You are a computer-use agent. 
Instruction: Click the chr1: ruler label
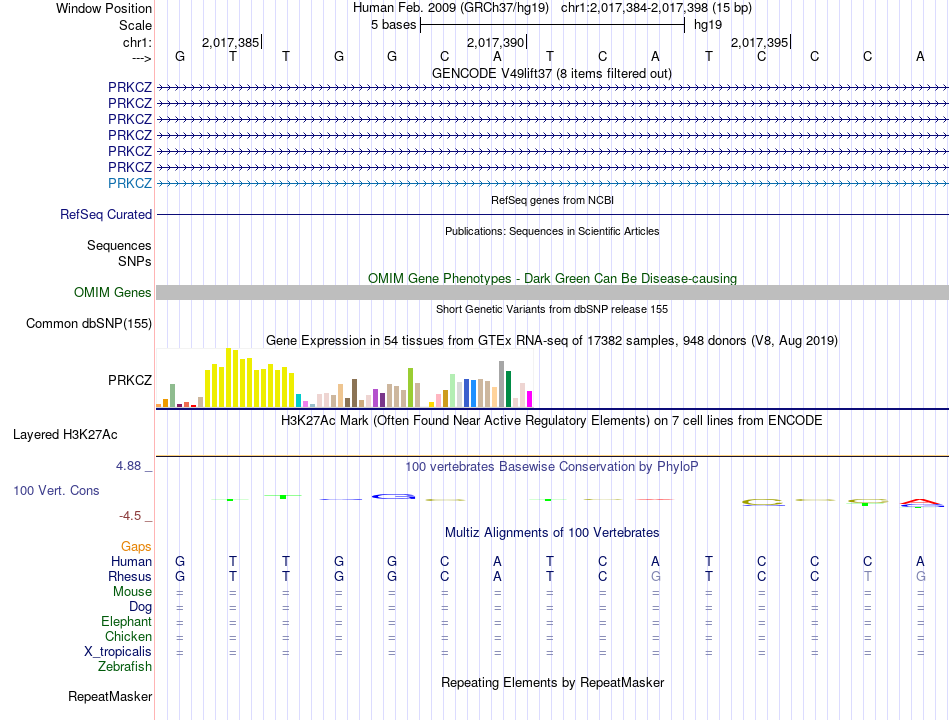[138, 42]
